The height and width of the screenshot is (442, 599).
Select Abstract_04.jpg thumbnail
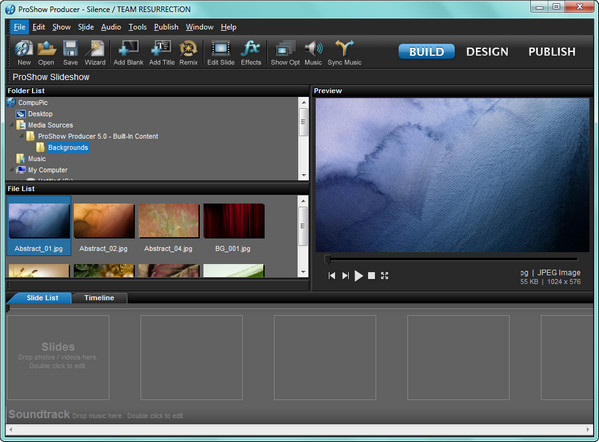pyautogui.click(x=169, y=221)
